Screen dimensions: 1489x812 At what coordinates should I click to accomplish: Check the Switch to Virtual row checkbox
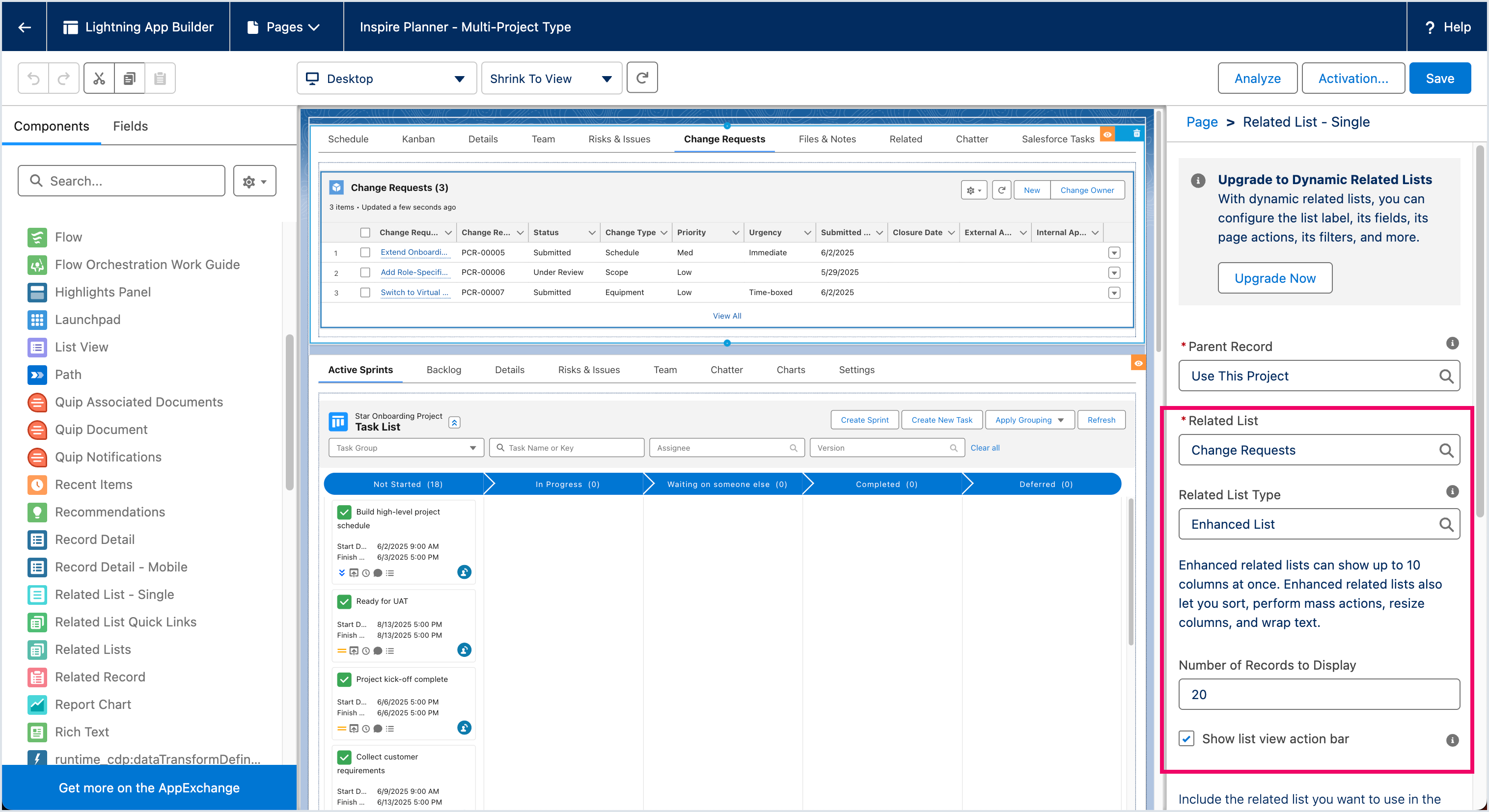[x=365, y=293]
